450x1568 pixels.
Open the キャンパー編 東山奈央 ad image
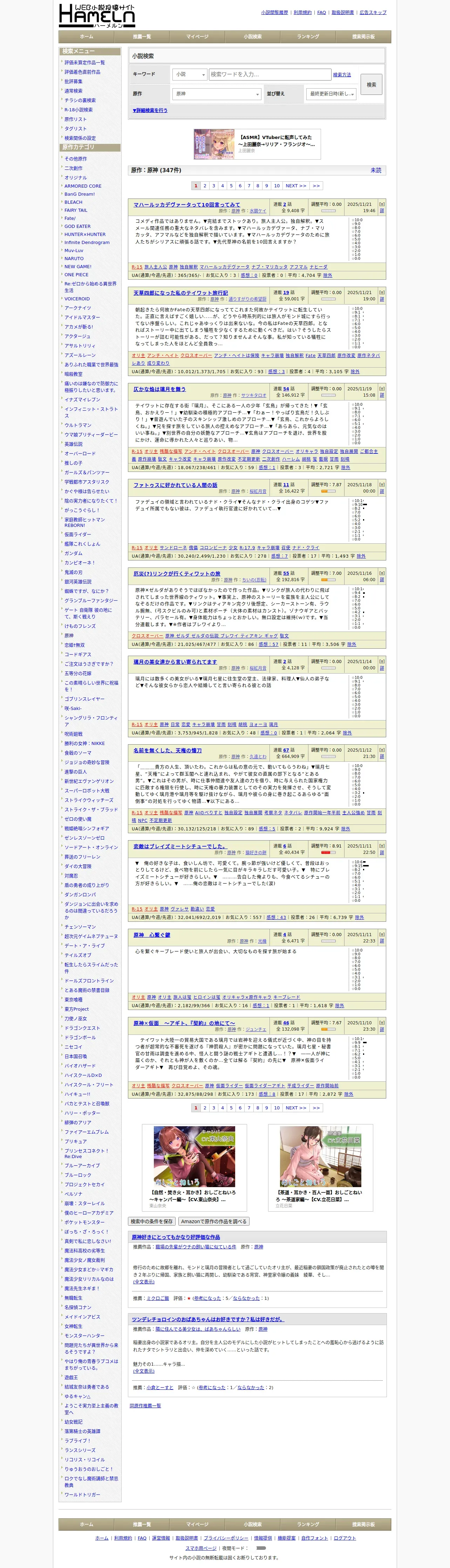tap(194, 1157)
